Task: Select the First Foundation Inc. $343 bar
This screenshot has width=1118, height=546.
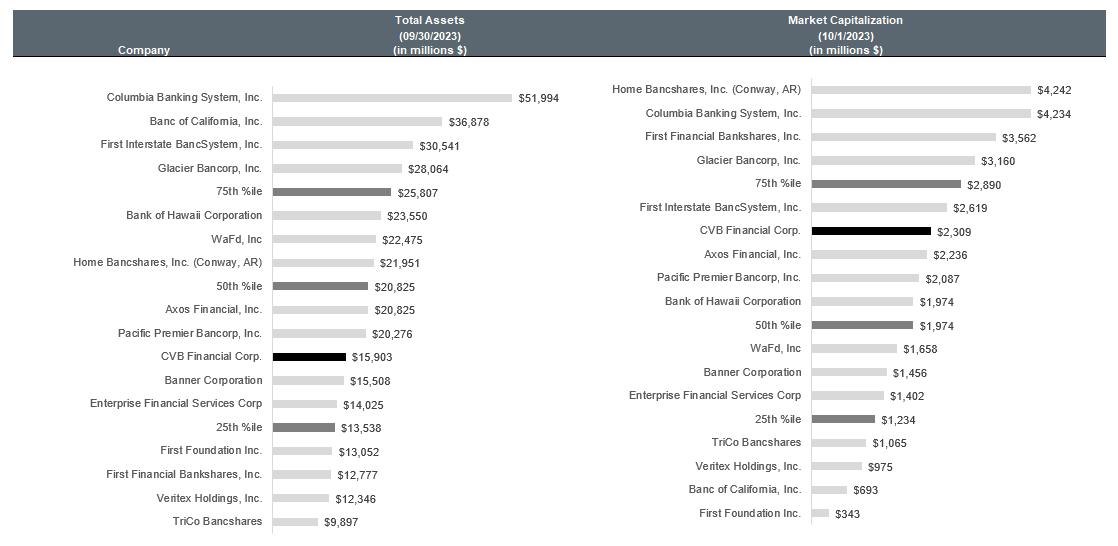Action: pyautogui.click(x=820, y=514)
